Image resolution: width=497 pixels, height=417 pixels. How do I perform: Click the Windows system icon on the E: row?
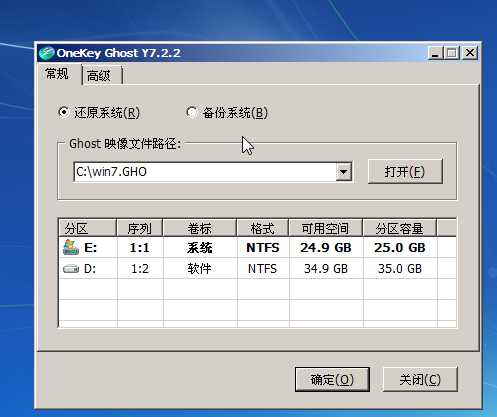coord(71,247)
